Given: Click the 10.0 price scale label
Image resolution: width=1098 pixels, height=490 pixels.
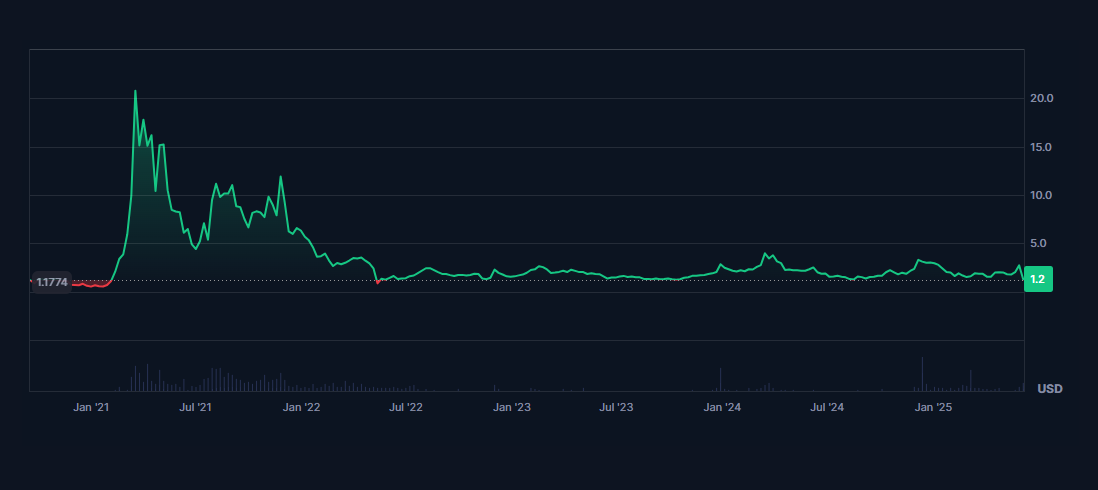Looking at the screenshot, I should 1042,195.
